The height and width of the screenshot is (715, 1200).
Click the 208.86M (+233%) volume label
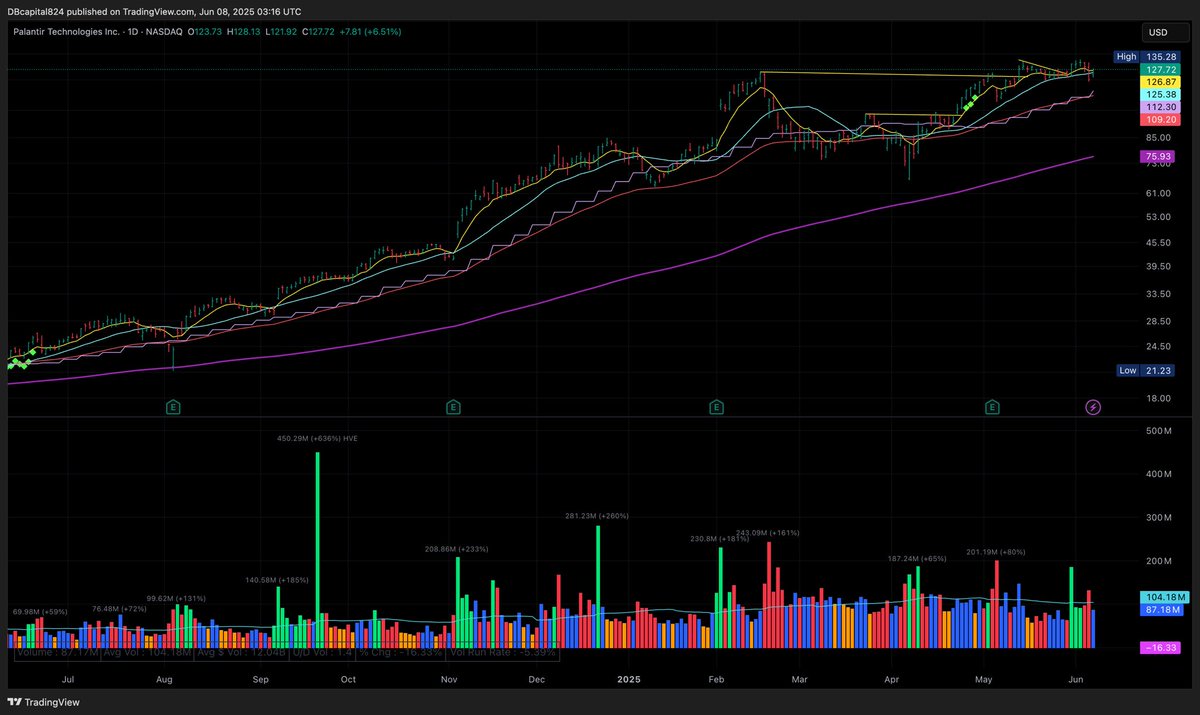click(456, 549)
